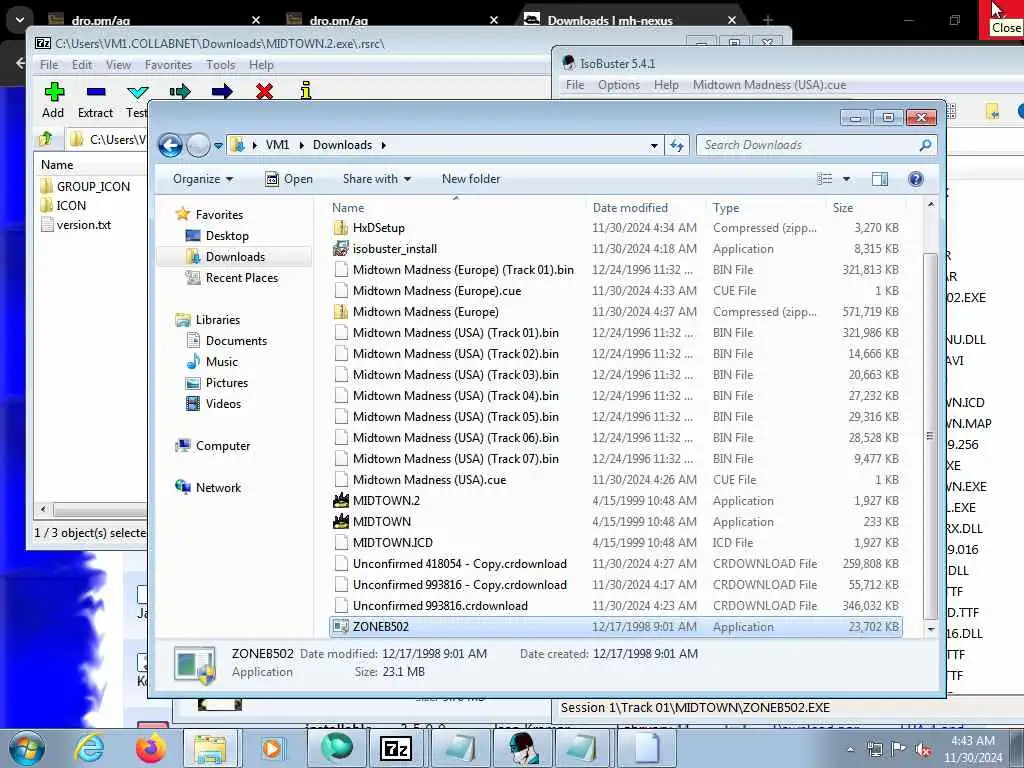Click the 7-Zip Add toolbar icon

(54, 91)
